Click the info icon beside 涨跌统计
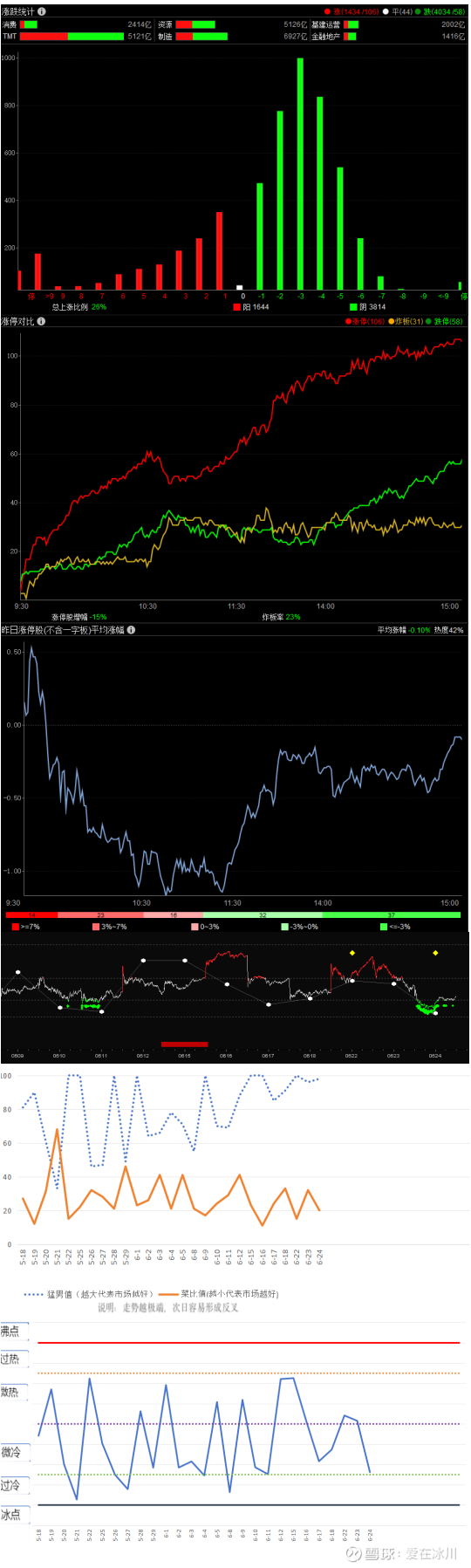This screenshot has width=471, height=1568. (x=42, y=11)
